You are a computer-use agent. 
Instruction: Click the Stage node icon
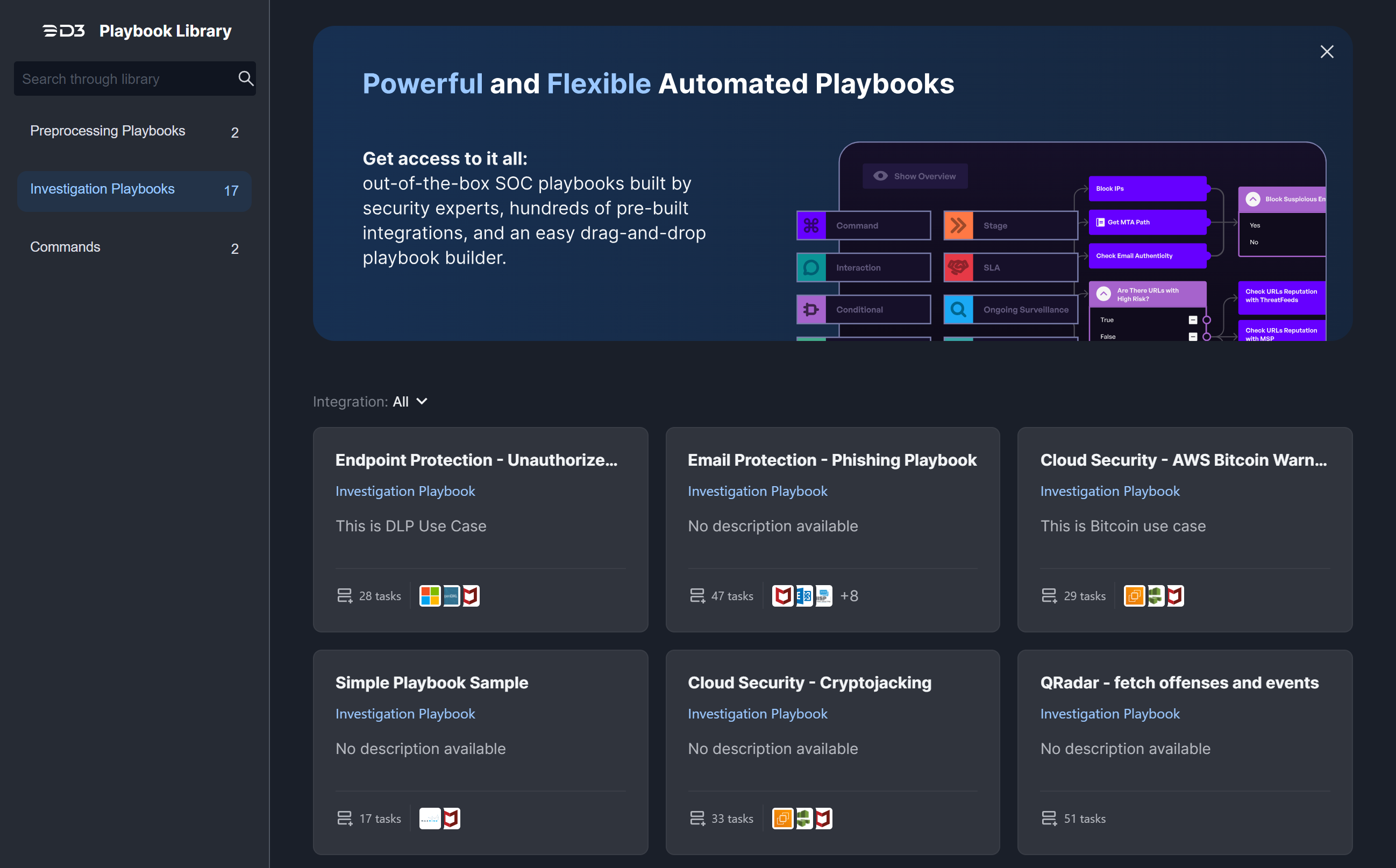coord(958,226)
